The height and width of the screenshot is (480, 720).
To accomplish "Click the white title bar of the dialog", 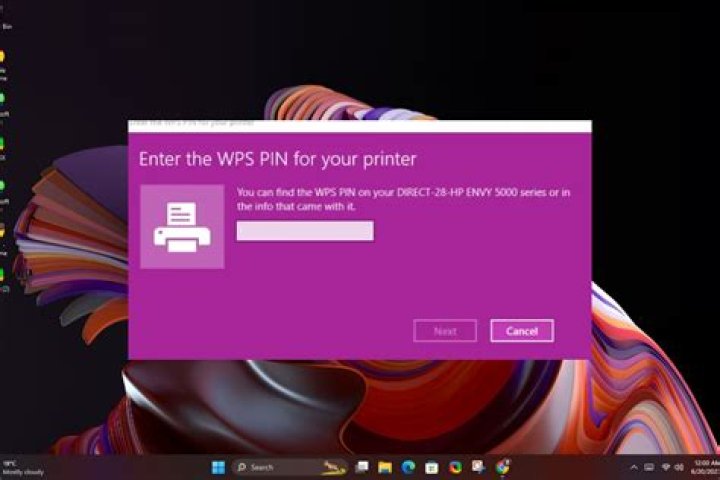I will pyautogui.click(x=360, y=126).
